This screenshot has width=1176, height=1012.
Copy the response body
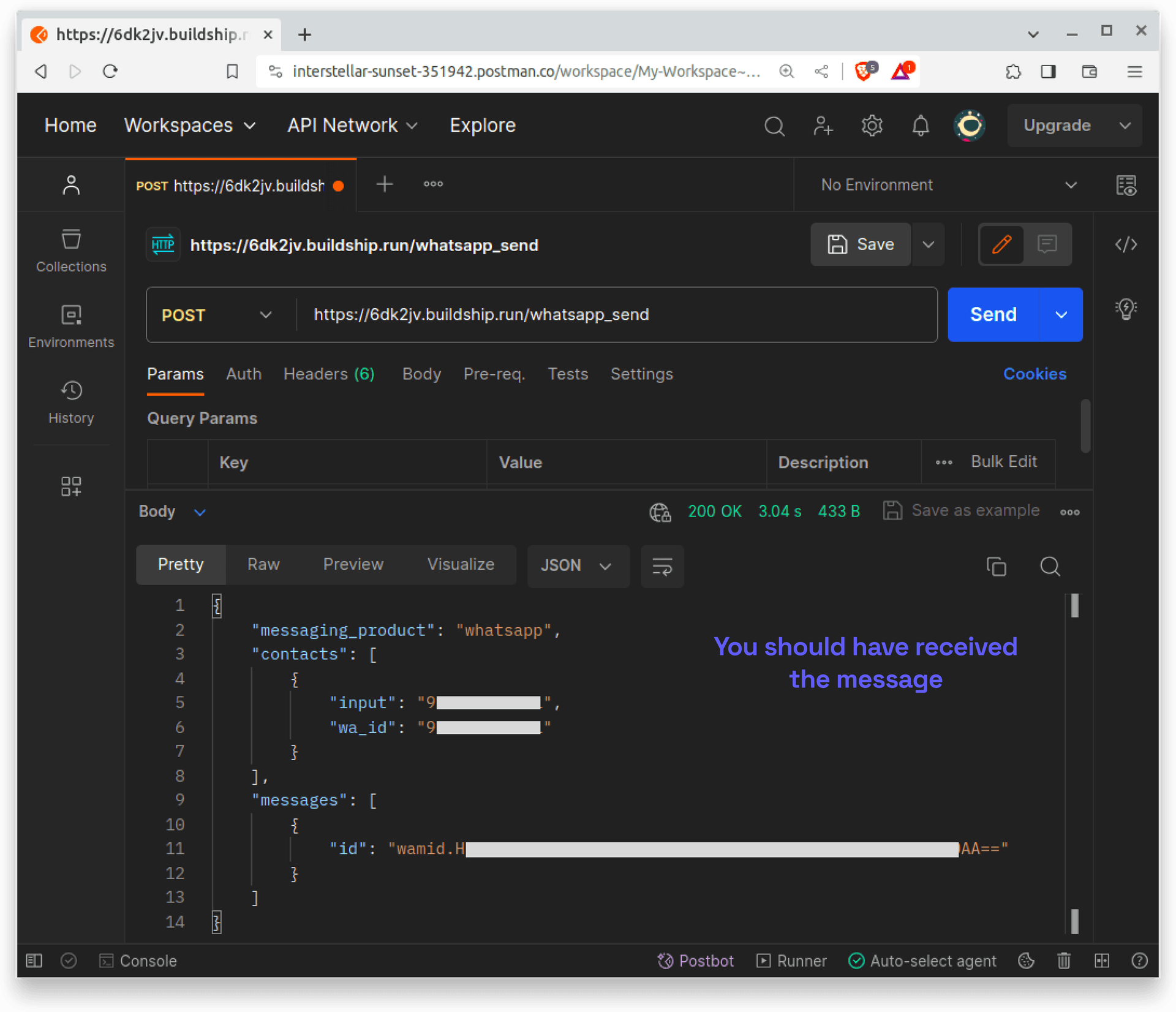997,567
